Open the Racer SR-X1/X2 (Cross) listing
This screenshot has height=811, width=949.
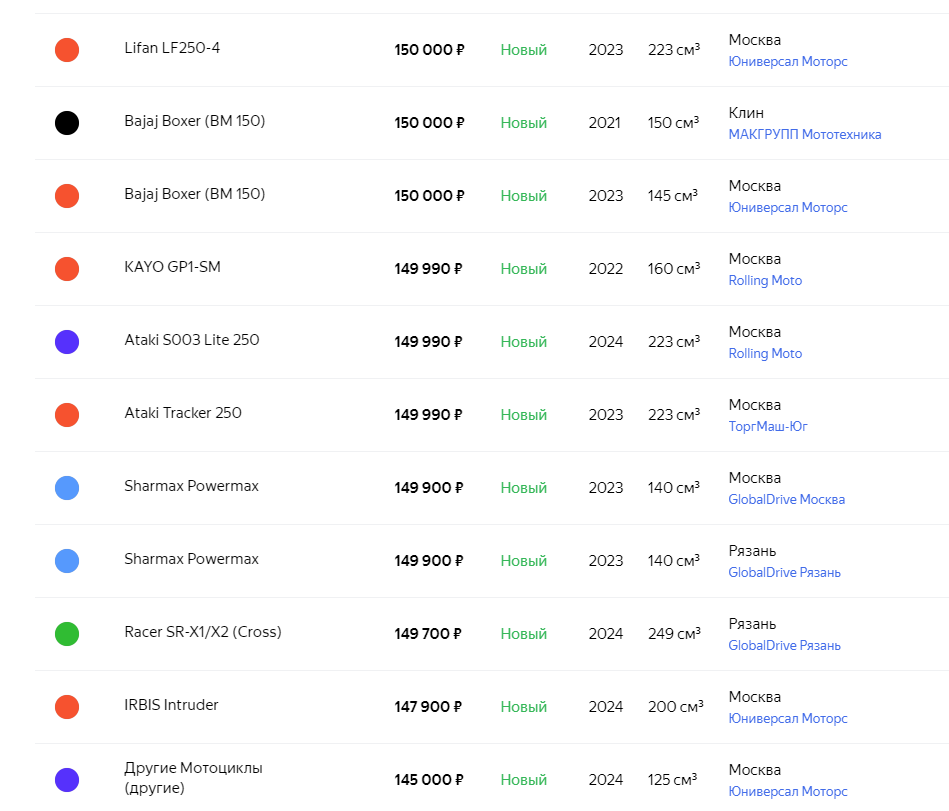(x=203, y=632)
